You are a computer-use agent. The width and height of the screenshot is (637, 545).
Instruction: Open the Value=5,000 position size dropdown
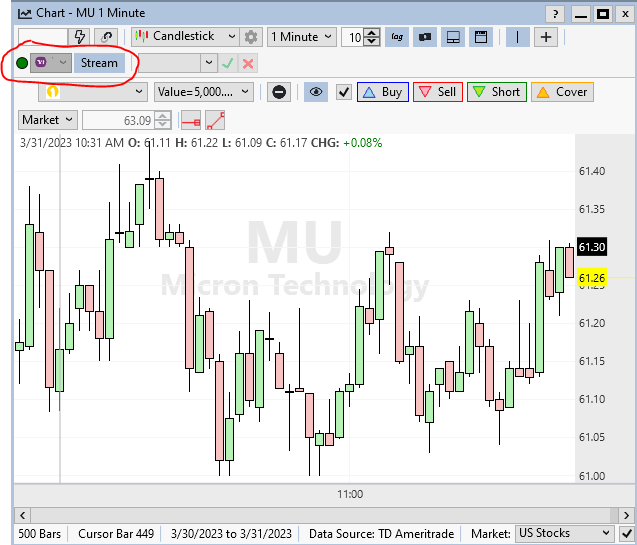coord(204,92)
